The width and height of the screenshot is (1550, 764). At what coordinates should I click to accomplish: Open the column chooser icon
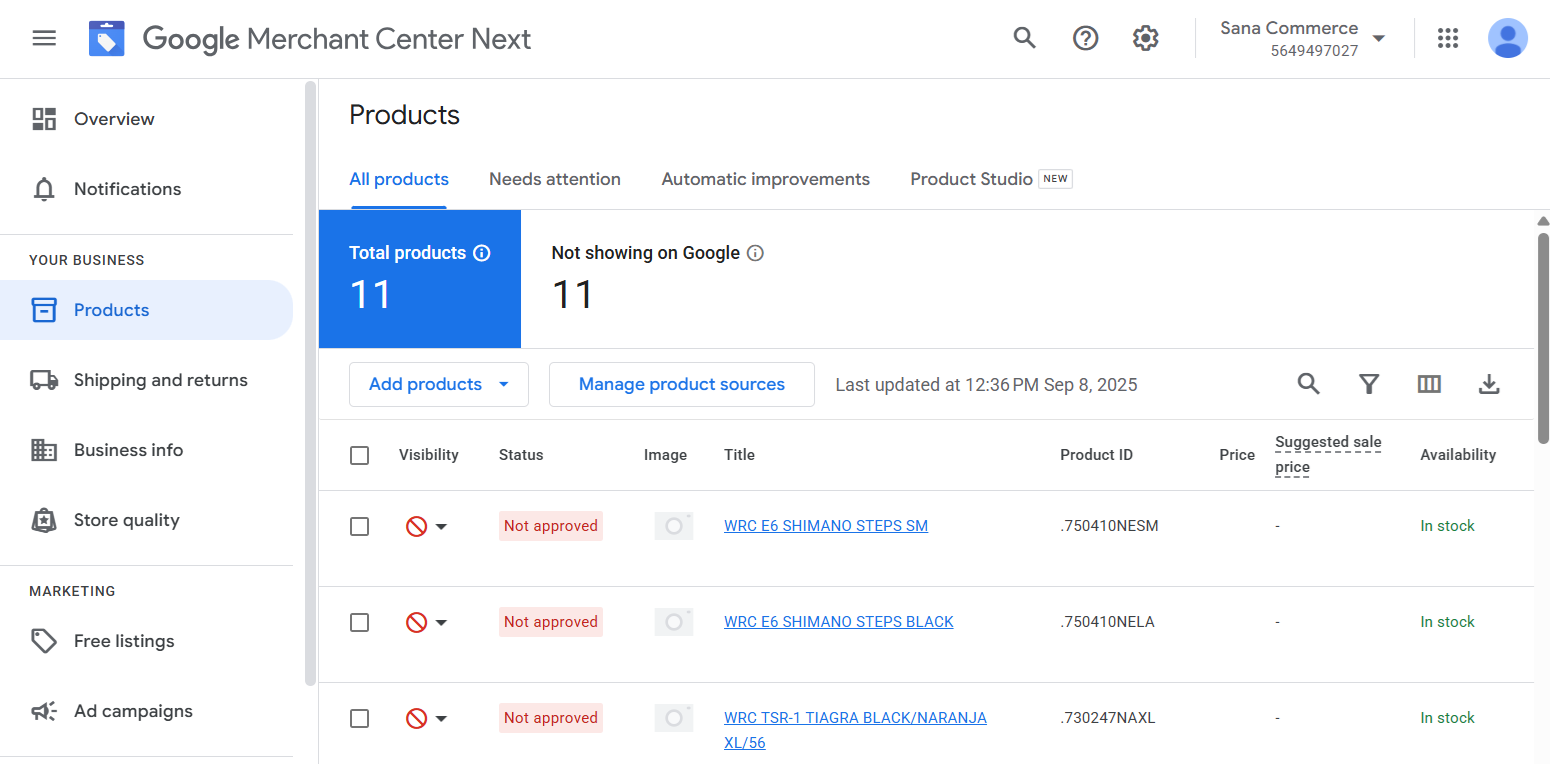1429,384
